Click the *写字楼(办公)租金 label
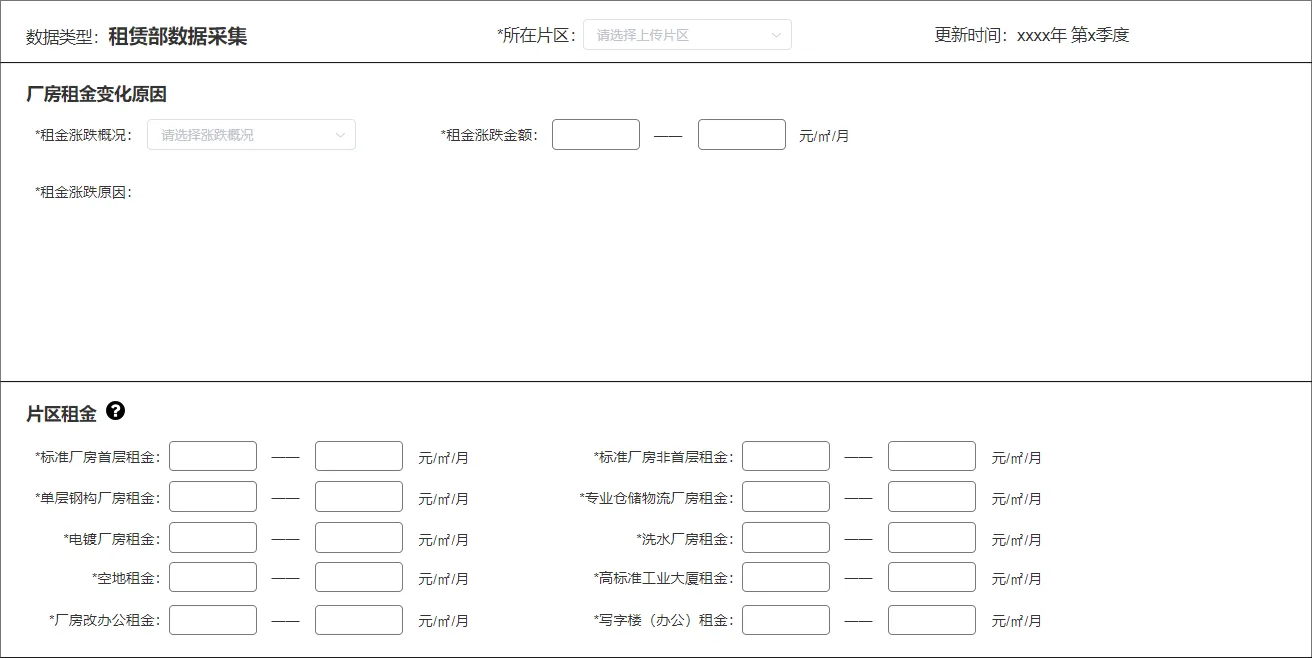This screenshot has height=658, width=1312. [664, 620]
